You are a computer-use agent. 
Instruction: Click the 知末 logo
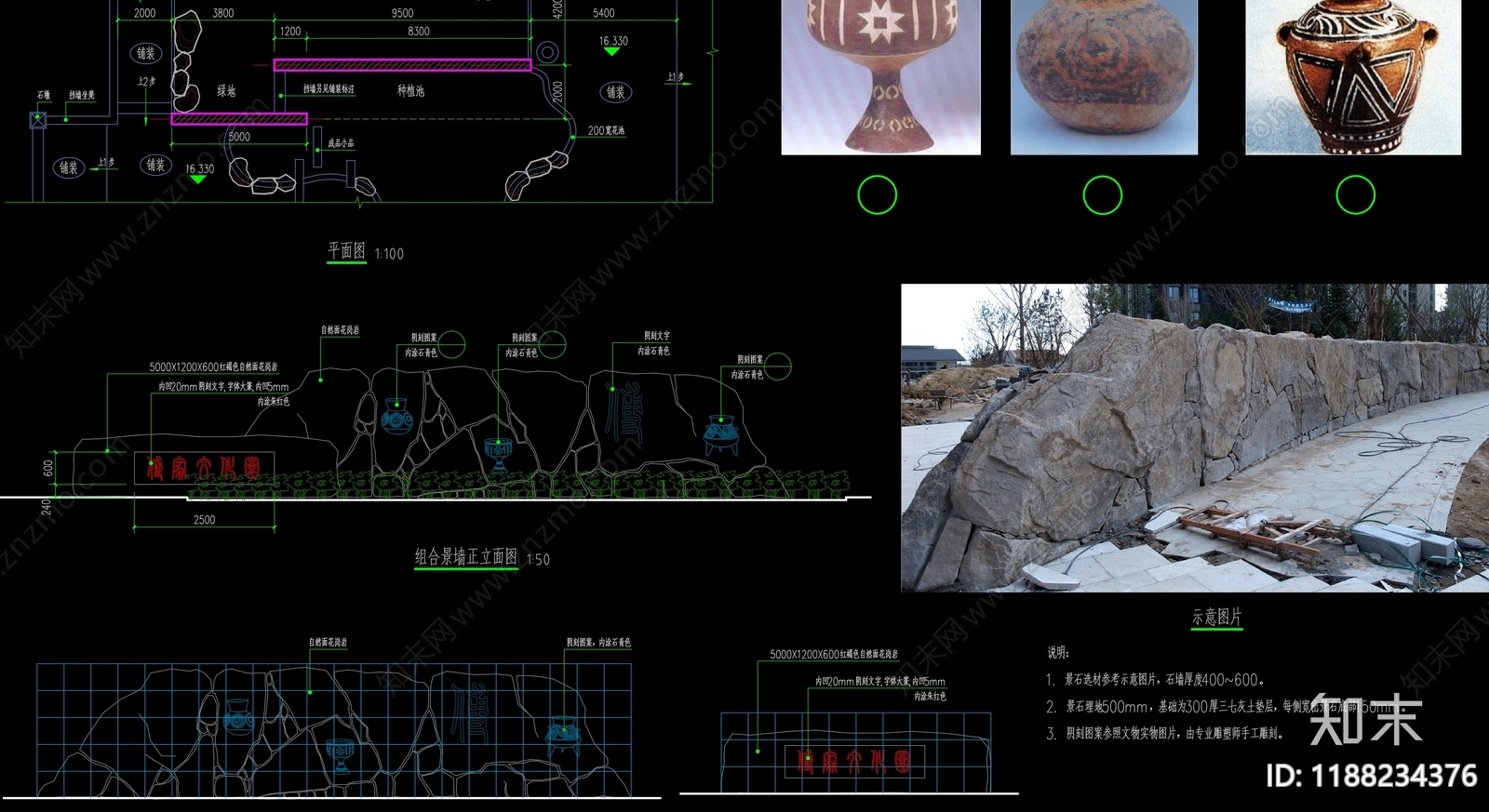point(1365,720)
